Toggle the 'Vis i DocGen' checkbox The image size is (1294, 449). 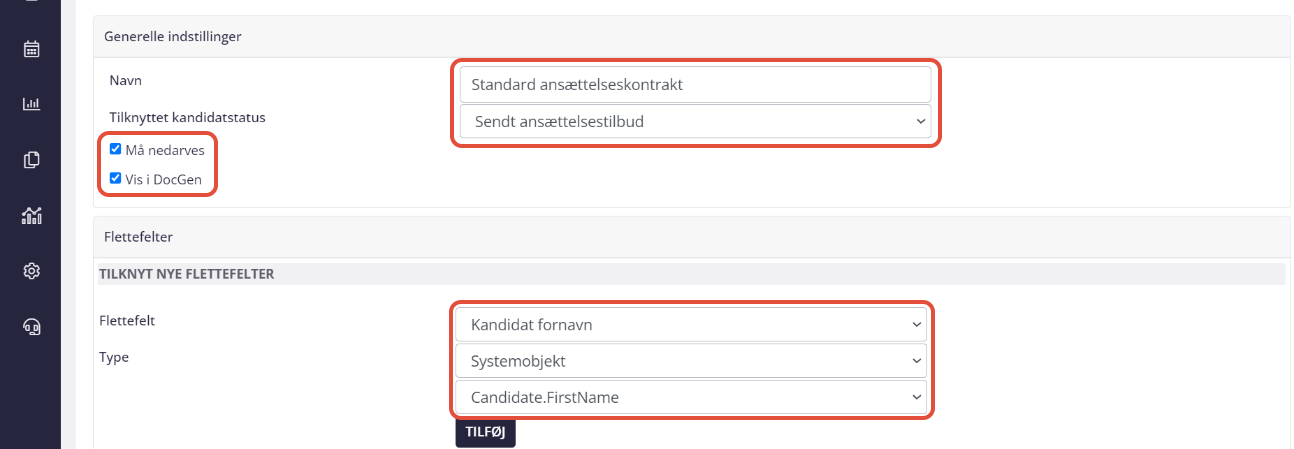click(x=116, y=179)
